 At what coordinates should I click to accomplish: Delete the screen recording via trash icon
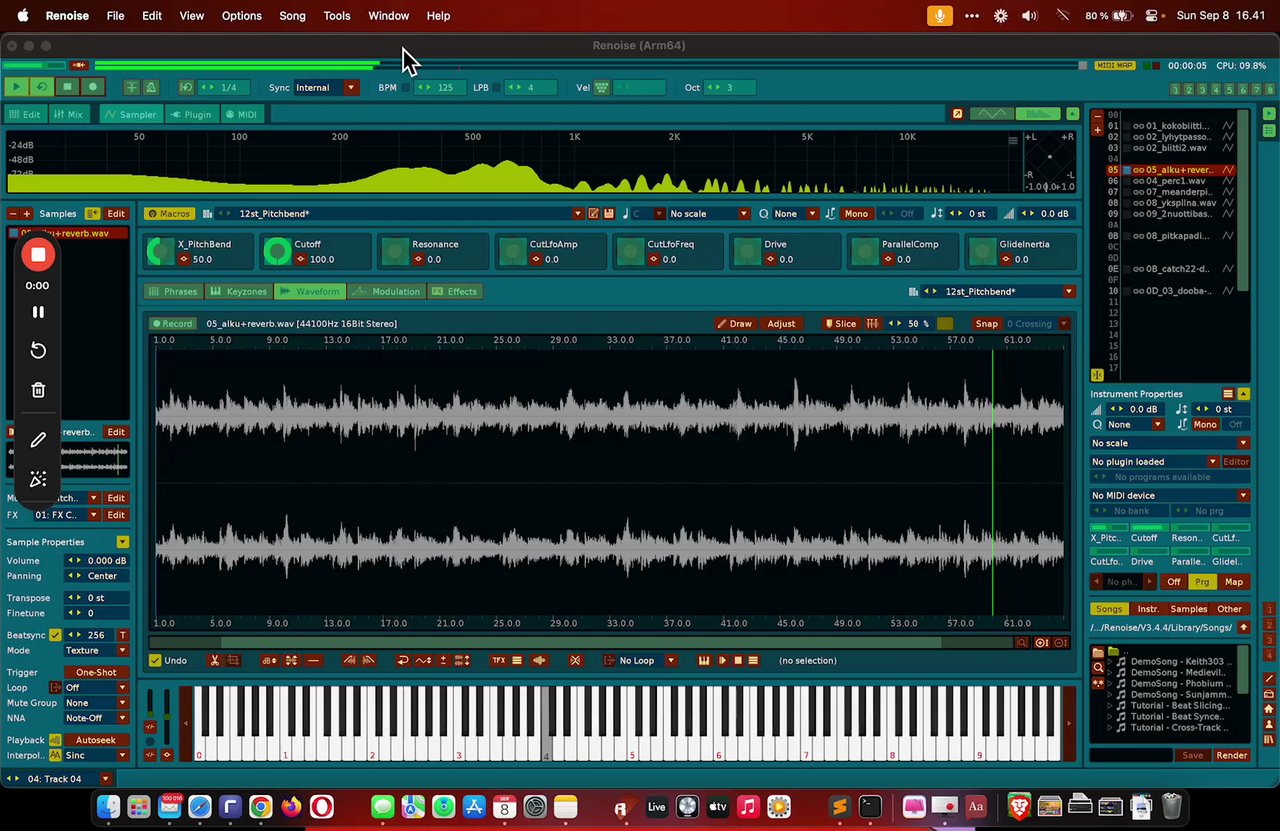tap(38, 390)
